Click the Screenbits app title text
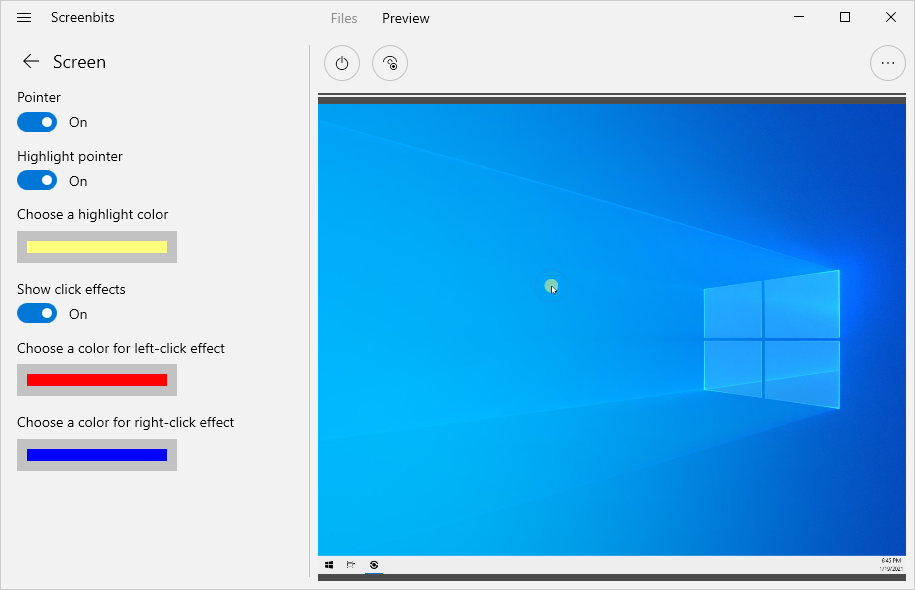Image resolution: width=915 pixels, height=590 pixels. point(82,18)
